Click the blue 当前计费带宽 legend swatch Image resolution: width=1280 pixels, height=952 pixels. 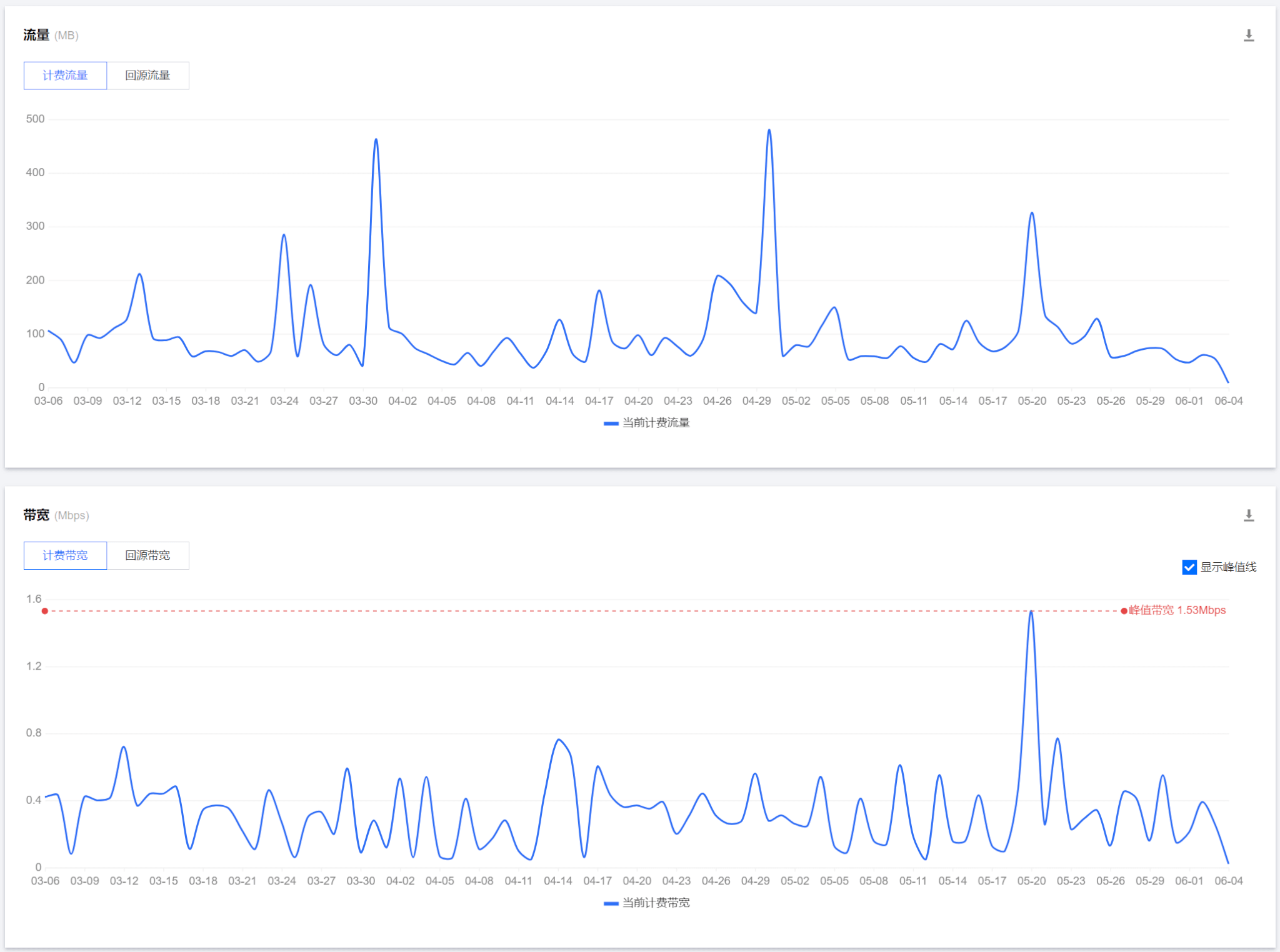[611, 903]
